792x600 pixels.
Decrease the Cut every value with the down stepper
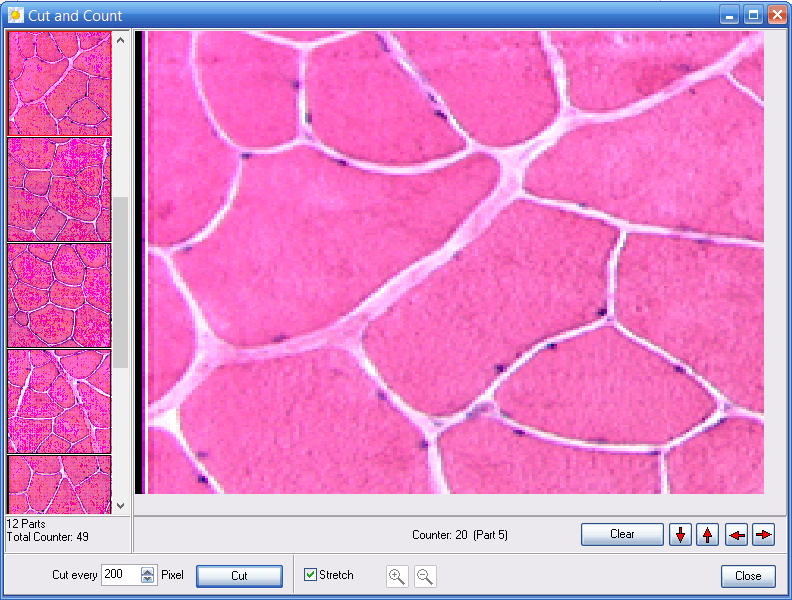[x=147, y=579]
